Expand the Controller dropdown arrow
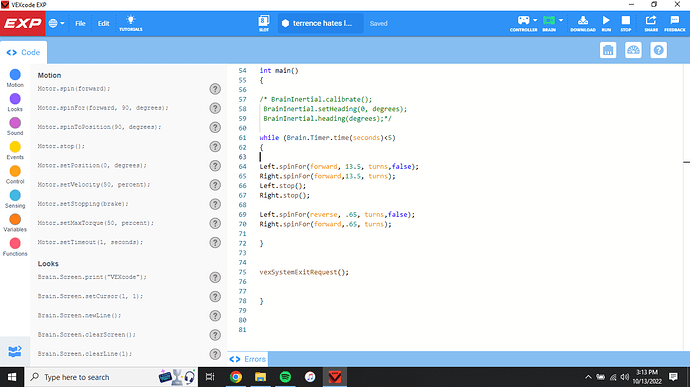The height and width of the screenshot is (387, 690). coord(535,20)
